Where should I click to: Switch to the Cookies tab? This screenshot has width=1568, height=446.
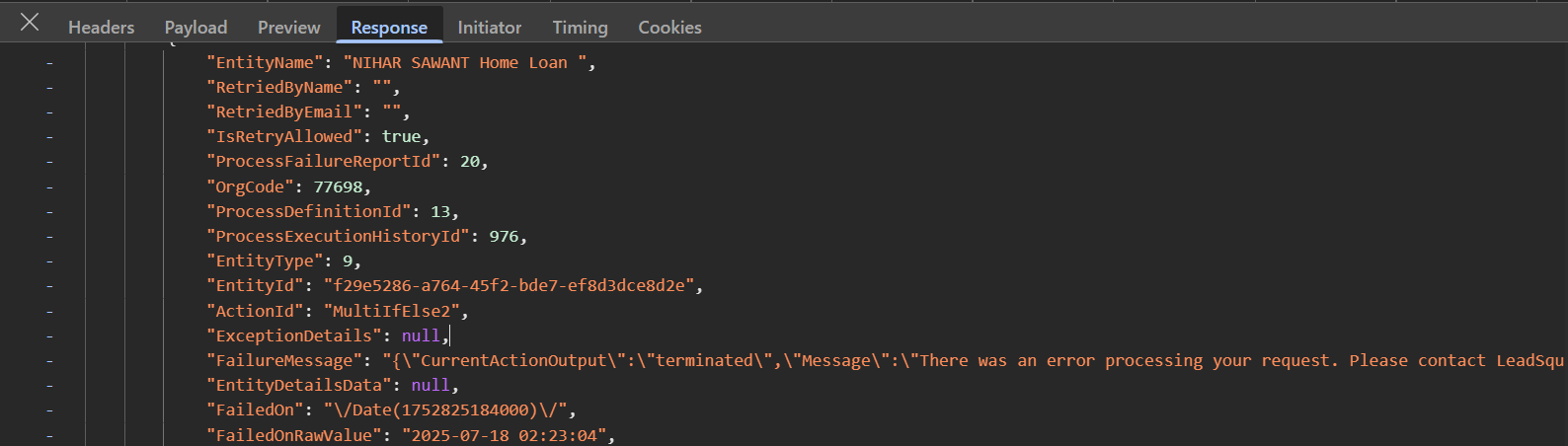coord(669,28)
